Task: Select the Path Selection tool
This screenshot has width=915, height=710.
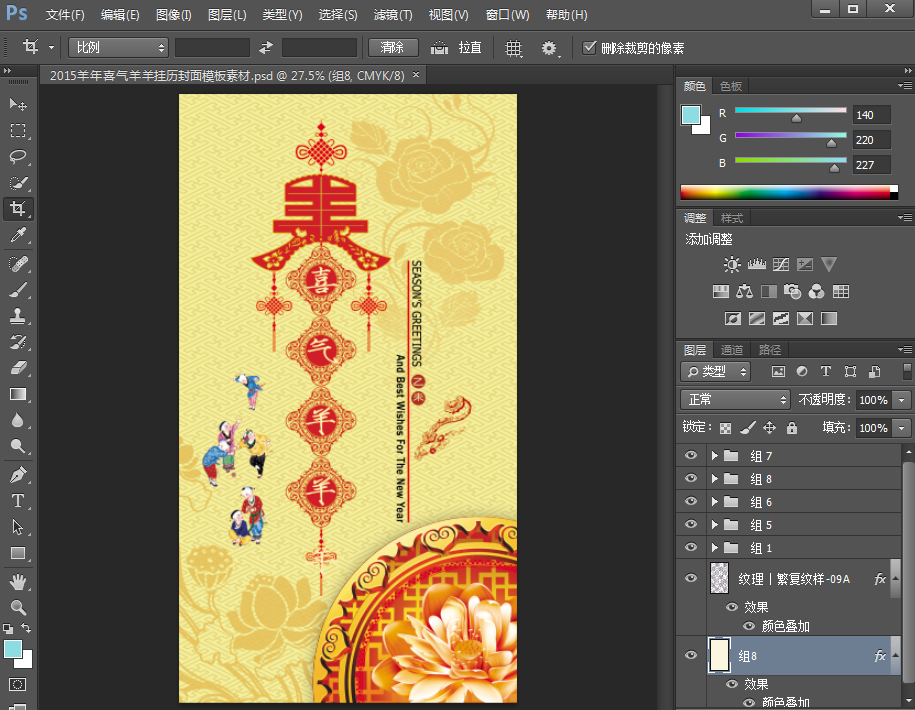Action: point(18,527)
